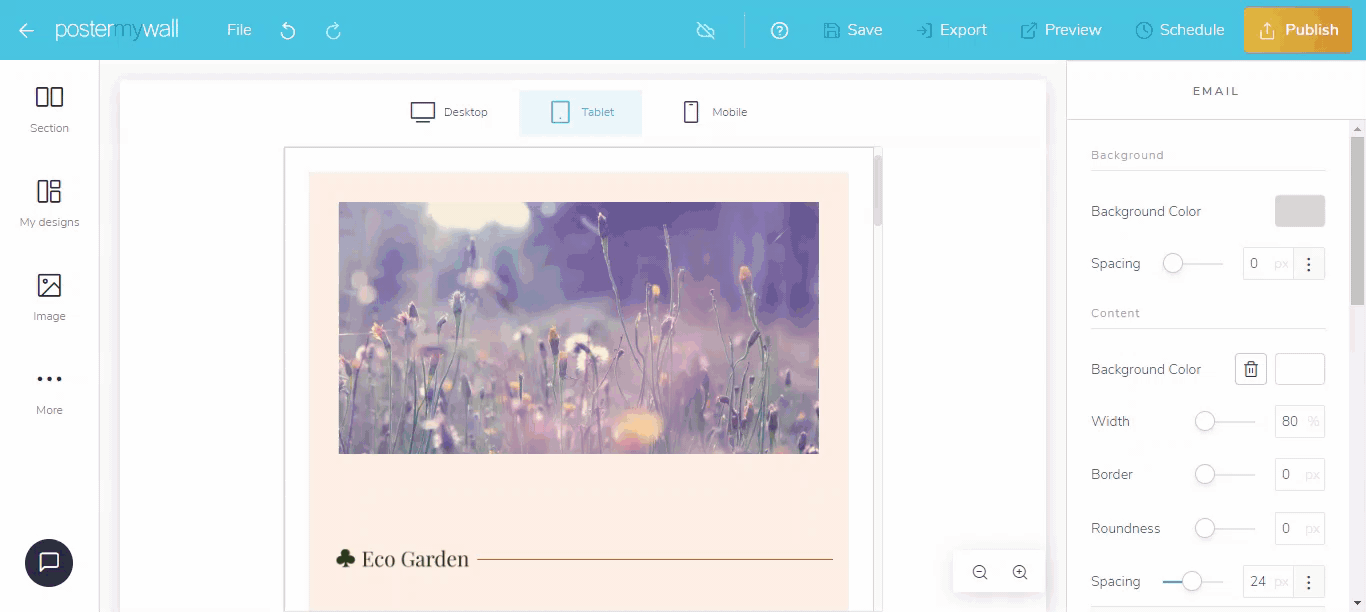The image size is (1366, 612).
Task: Open the Section panel in sidebar
Action: click(49, 108)
